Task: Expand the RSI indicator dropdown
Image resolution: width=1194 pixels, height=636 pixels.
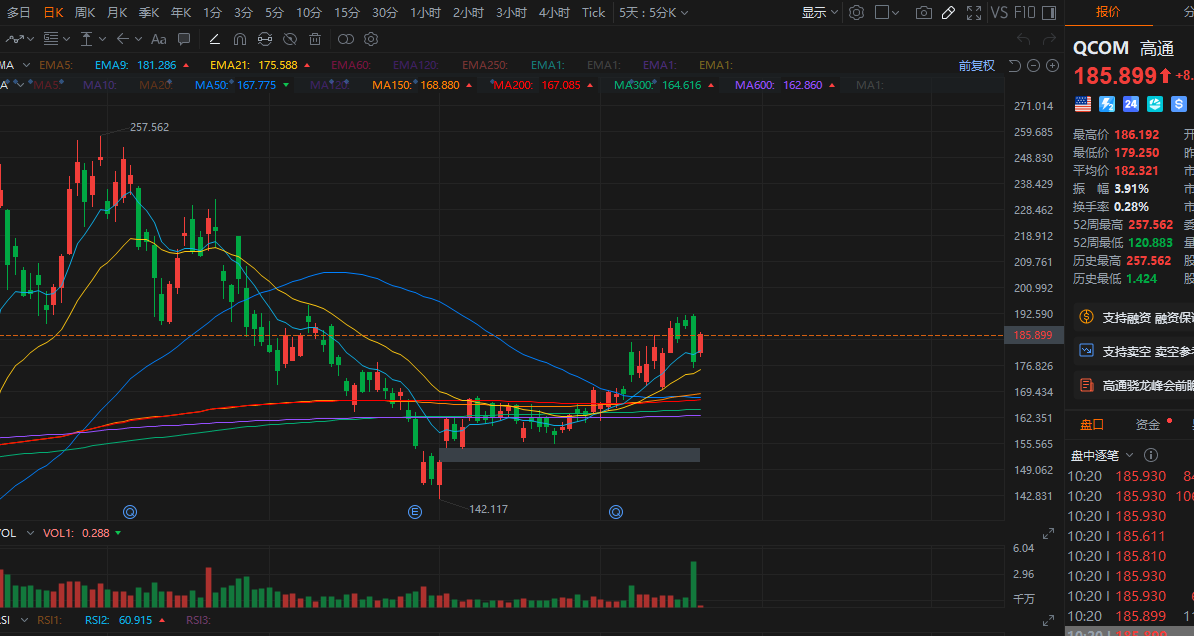Action: tap(24, 620)
